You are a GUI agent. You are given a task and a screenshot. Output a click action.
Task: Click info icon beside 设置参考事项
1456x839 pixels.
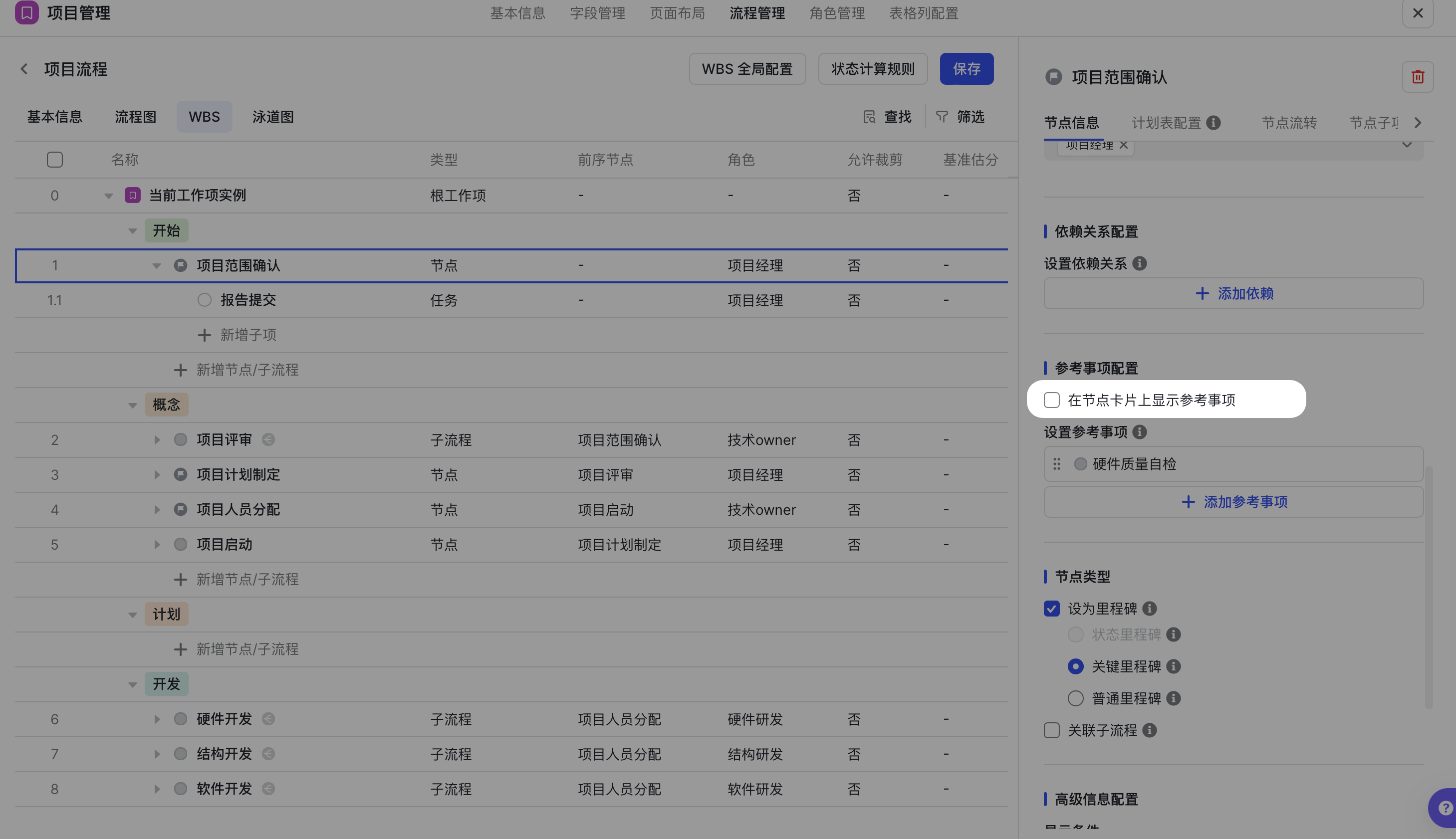click(1140, 431)
